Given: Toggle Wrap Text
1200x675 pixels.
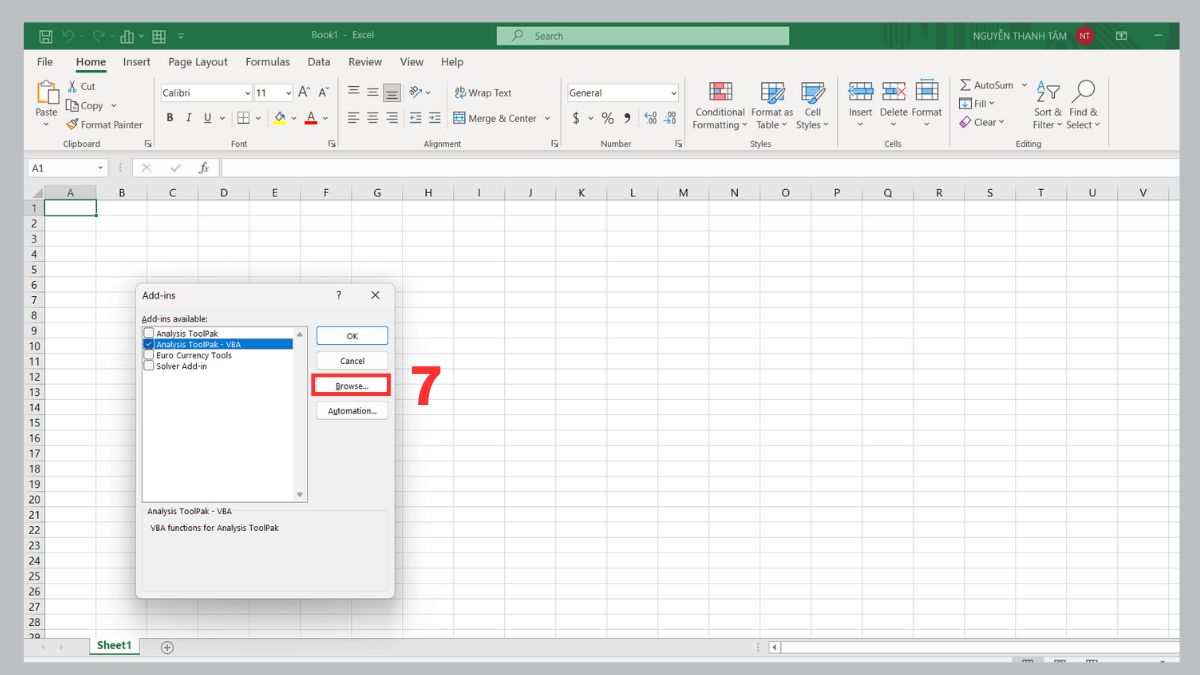Looking at the screenshot, I should tap(483, 92).
